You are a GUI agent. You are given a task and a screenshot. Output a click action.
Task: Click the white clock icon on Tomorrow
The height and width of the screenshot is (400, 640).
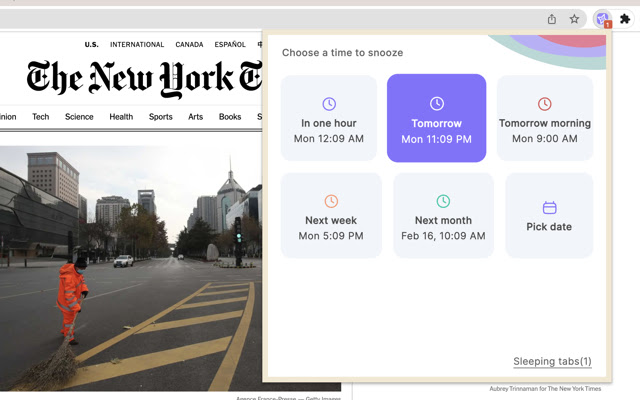tap(437, 104)
